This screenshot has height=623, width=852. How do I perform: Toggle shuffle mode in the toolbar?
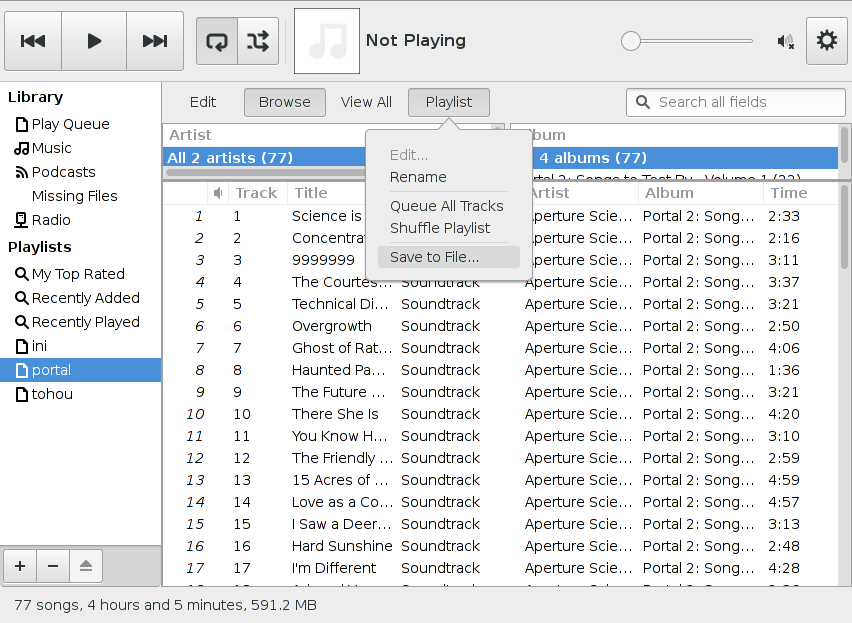[258, 41]
